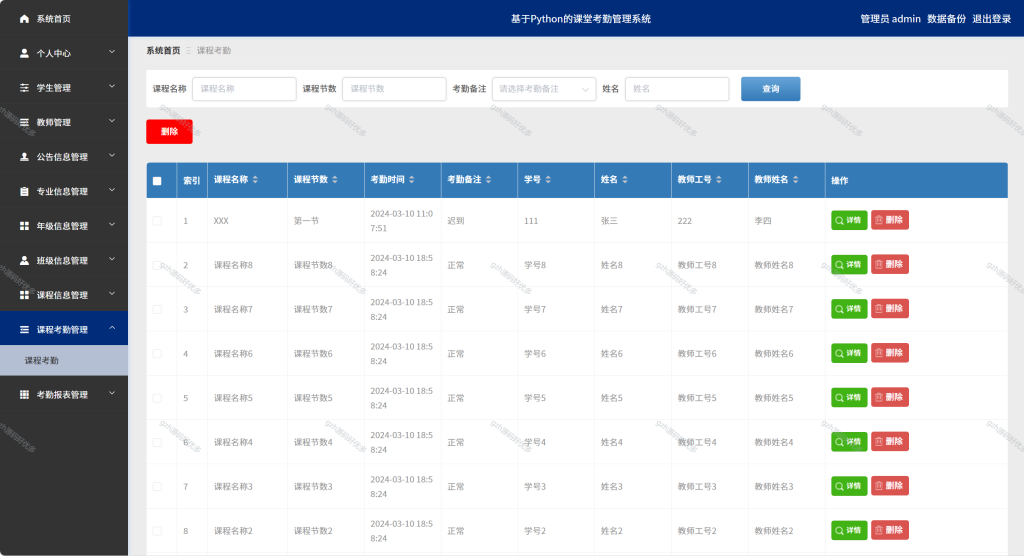Screen dimensions: 1024x556
Task: Click the red batch 删除 button
Action: pyautogui.click(x=169, y=131)
